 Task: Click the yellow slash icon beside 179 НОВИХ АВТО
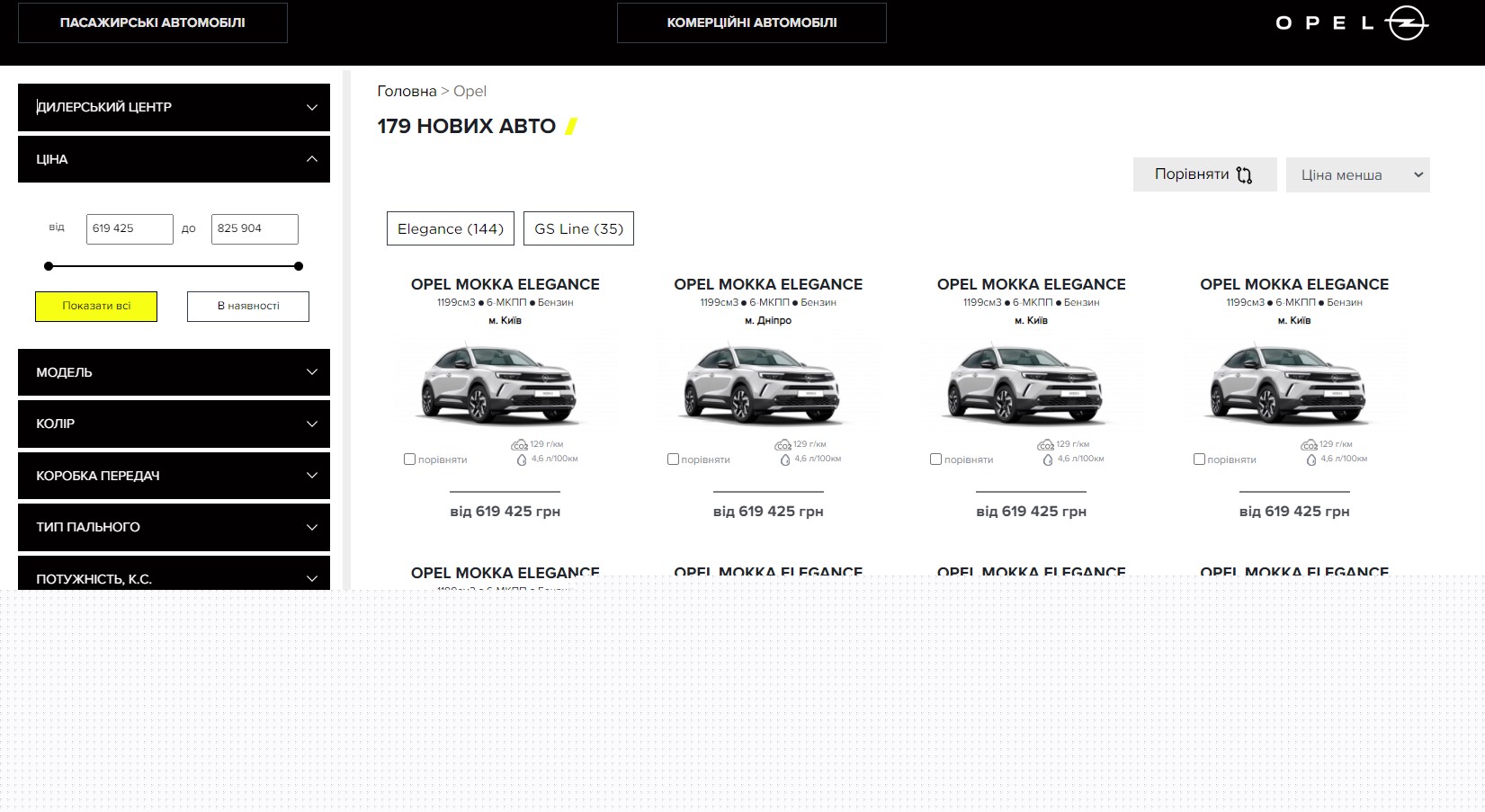click(569, 127)
